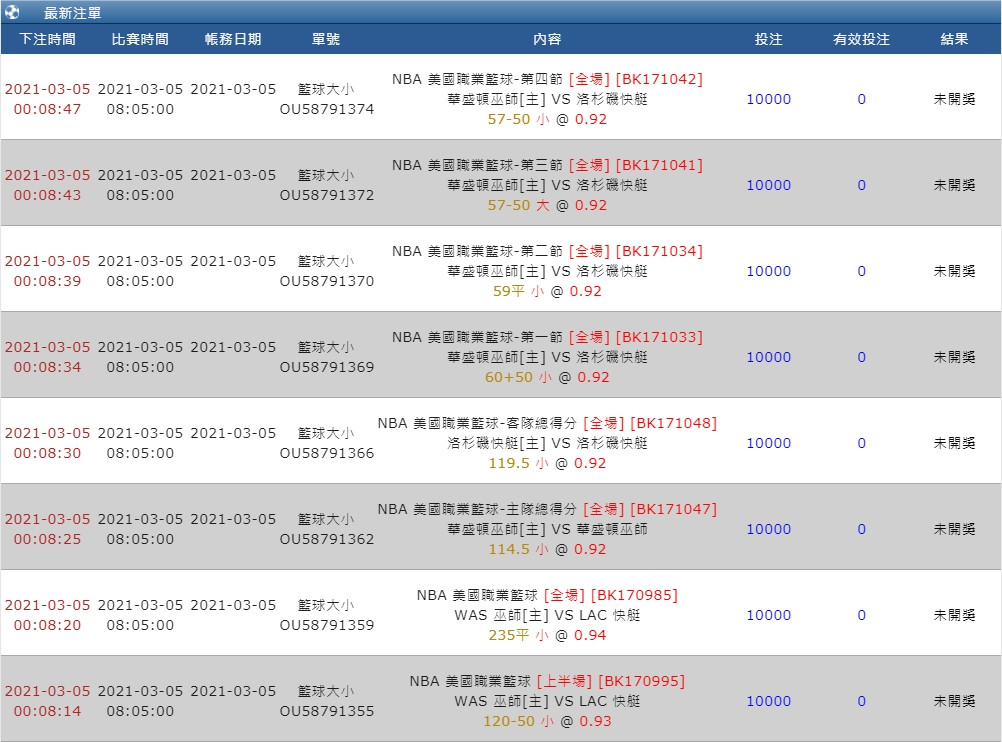This screenshot has height=742, width=1002.
Task: Click 未開獎 result in OU58791362 row
Action: pos(954,529)
